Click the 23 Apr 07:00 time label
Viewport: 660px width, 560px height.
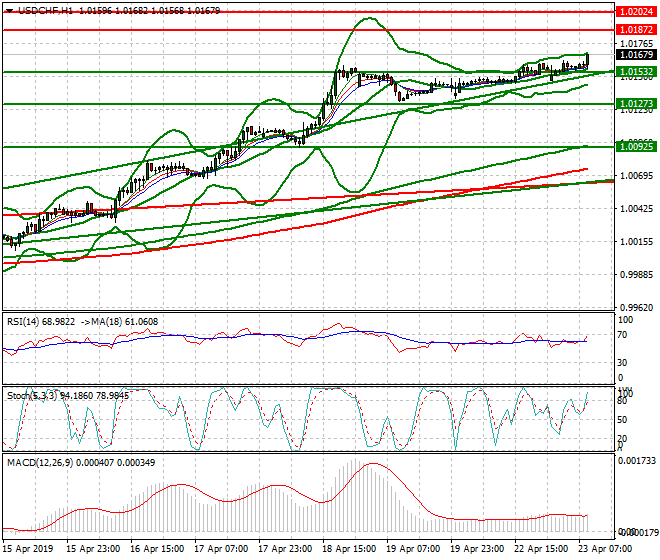tap(605, 549)
